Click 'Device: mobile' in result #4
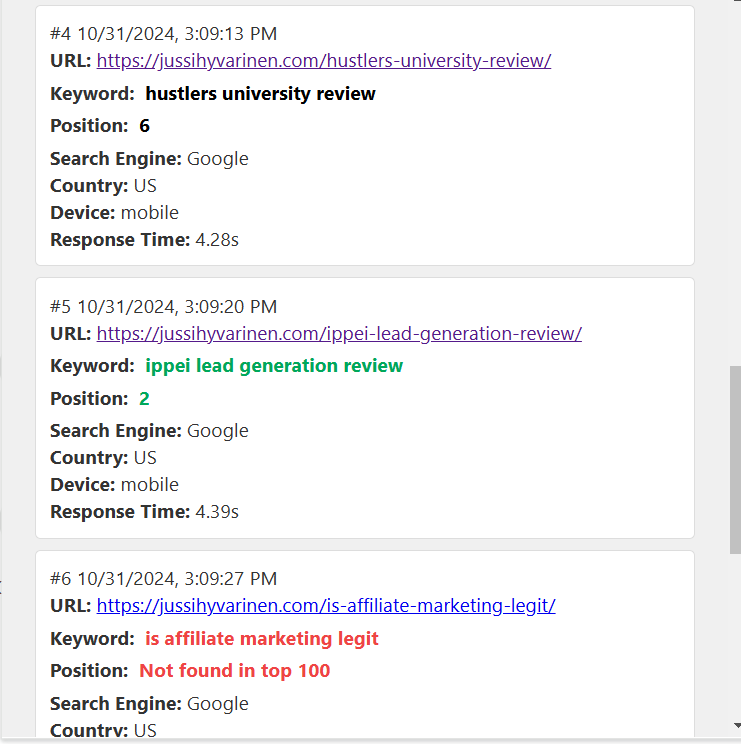This screenshot has width=741, height=744. tap(114, 213)
